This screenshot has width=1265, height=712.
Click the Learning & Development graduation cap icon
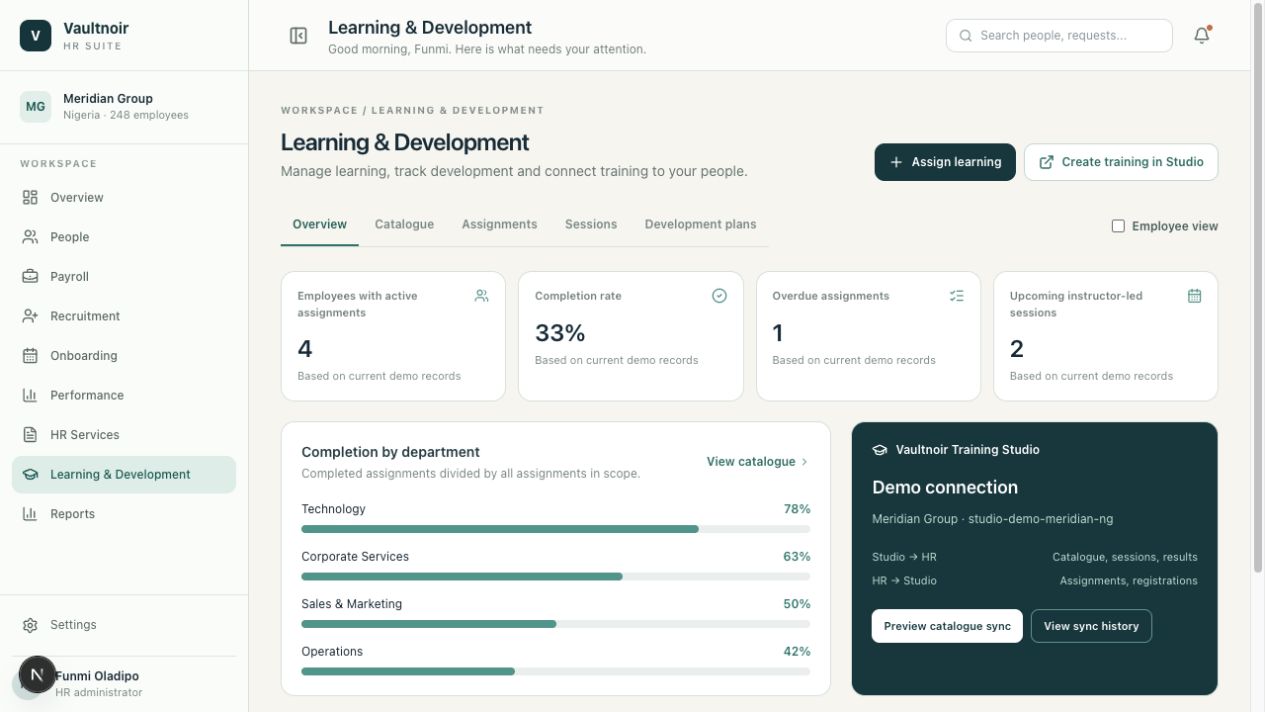(x=30, y=474)
